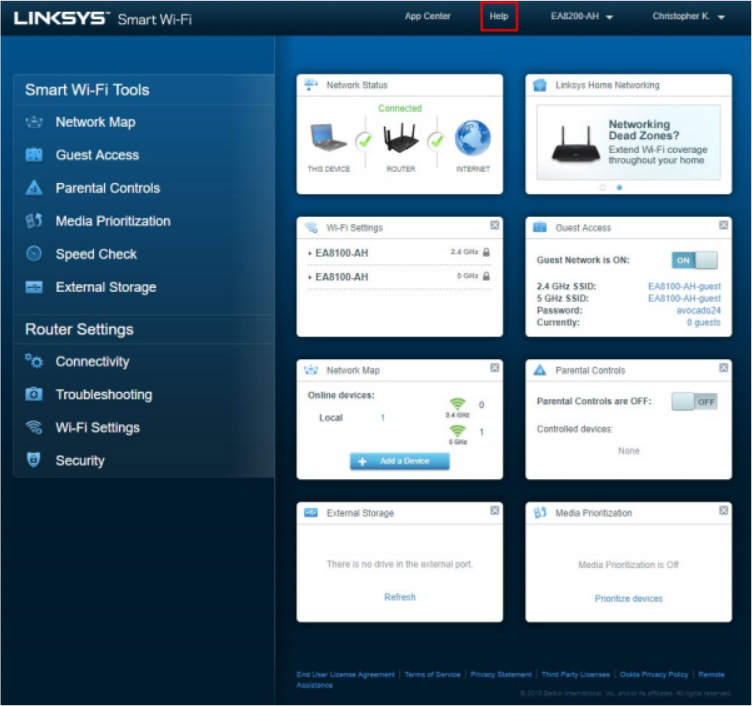Open the Help menu item

[499, 16]
